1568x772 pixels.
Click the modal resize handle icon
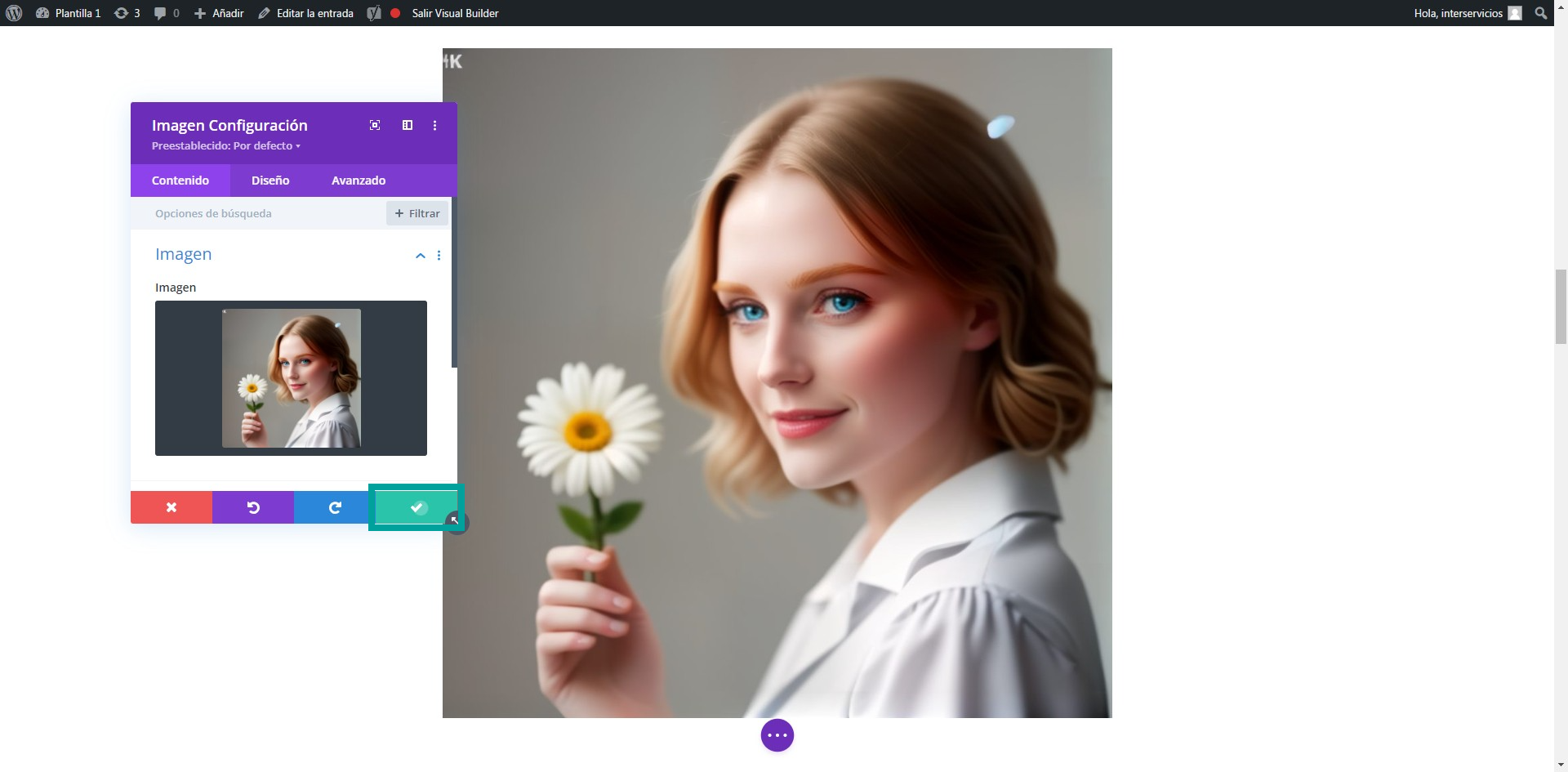pyautogui.click(x=457, y=521)
